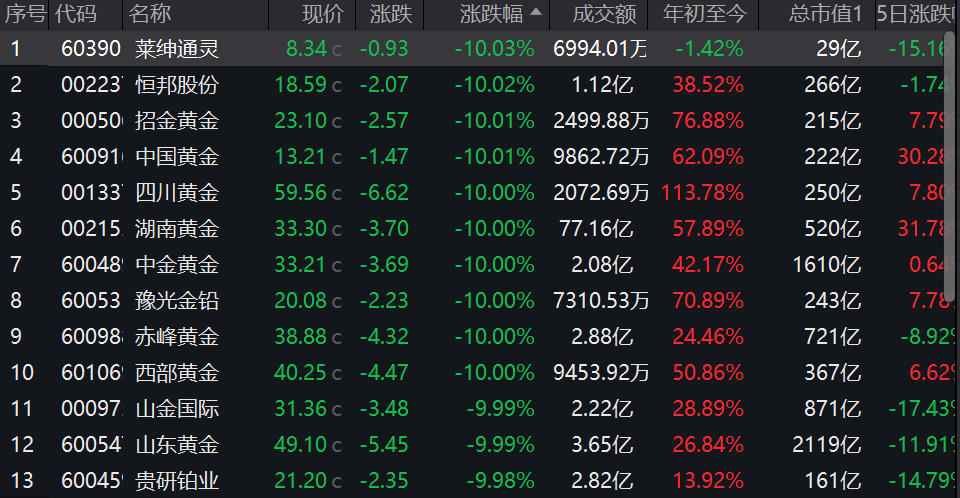Click the sort arrow beside 涨跌幅 header
960x498 pixels.
pos(537,13)
